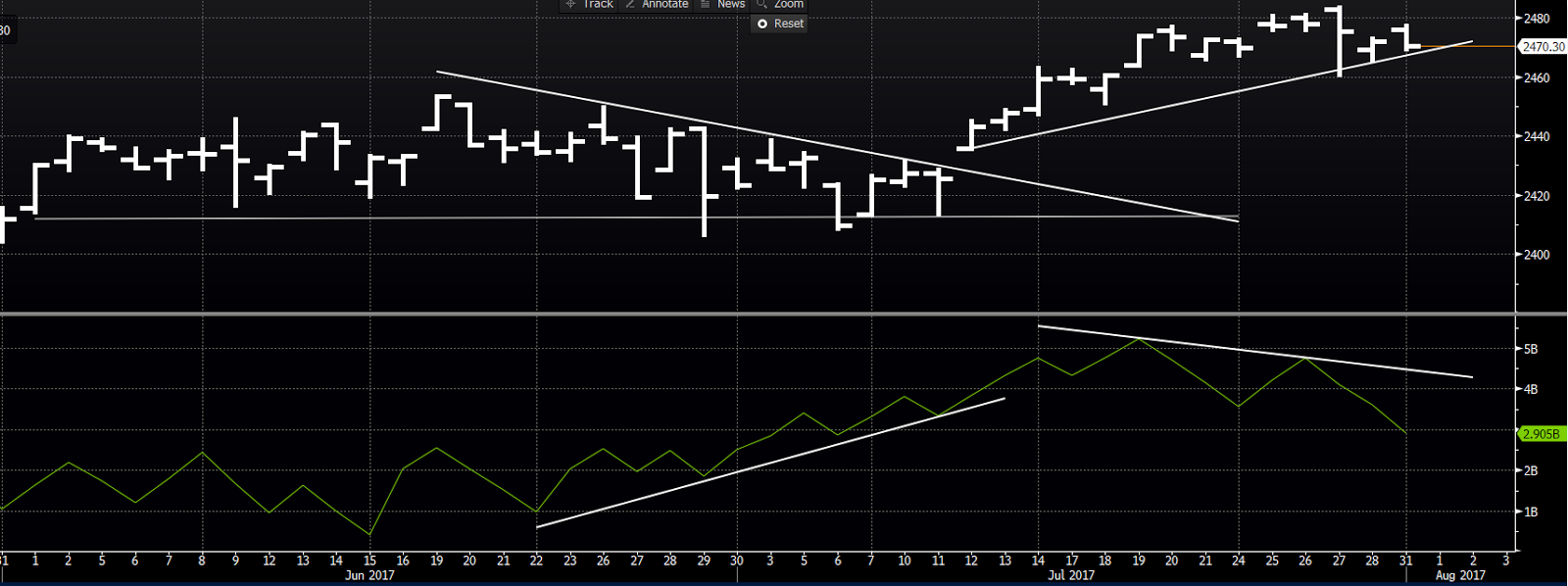Click the June 9 date label
The width and height of the screenshot is (1568, 586).
pyautogui.click(x=235, y=561)
